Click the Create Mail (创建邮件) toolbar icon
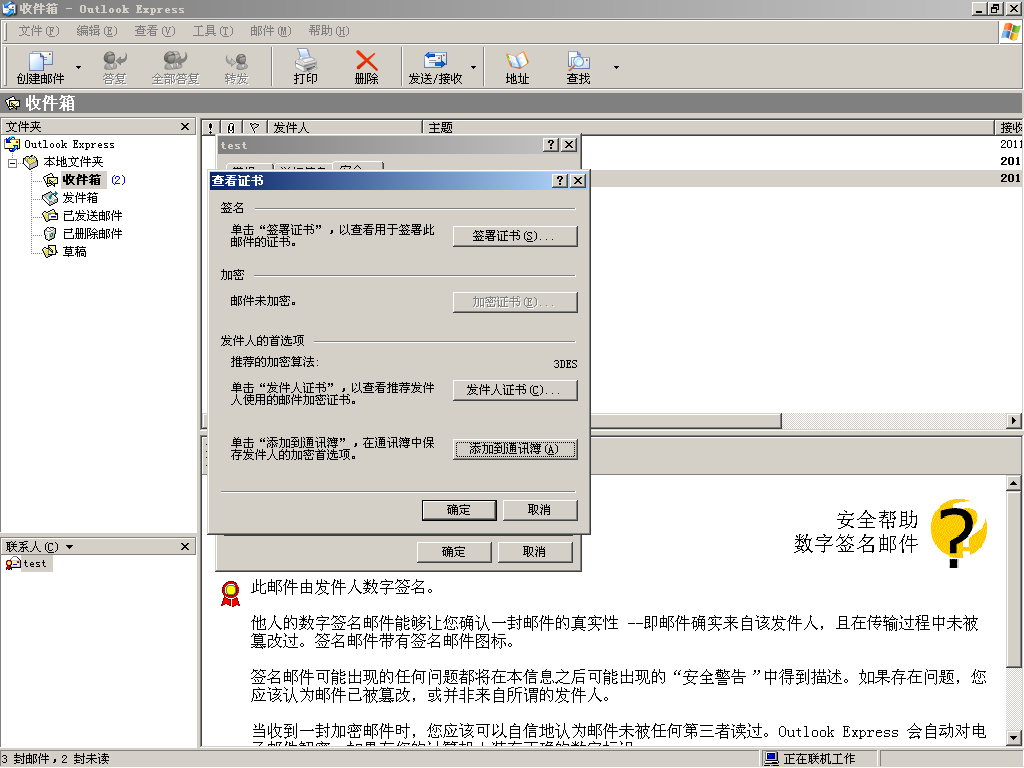Screen dimensions: 1024x768 point(40,67)
